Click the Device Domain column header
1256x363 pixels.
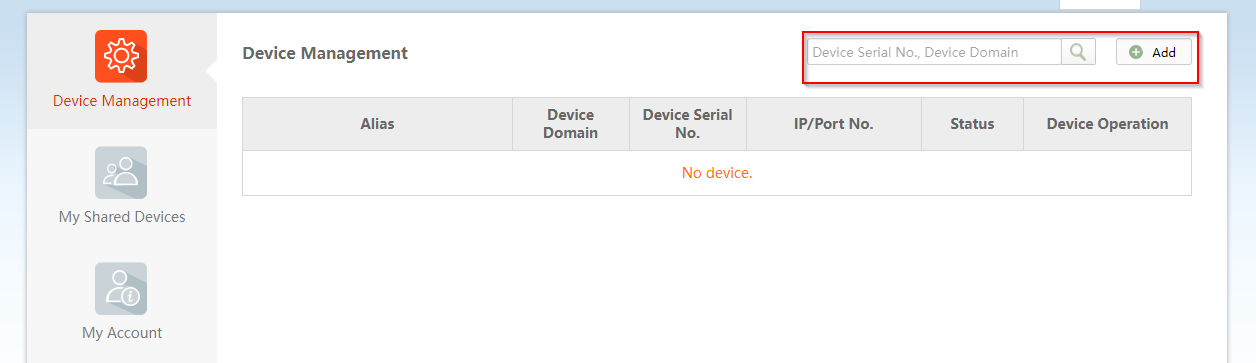pos(571,124)
